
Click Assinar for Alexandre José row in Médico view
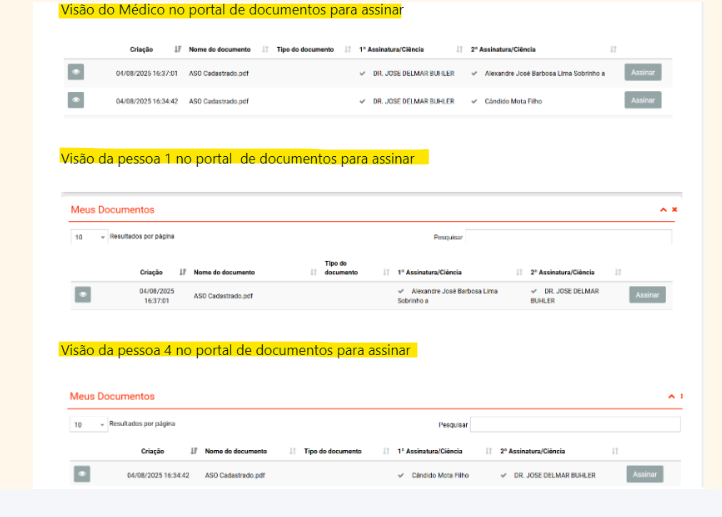tap(643, 72)
